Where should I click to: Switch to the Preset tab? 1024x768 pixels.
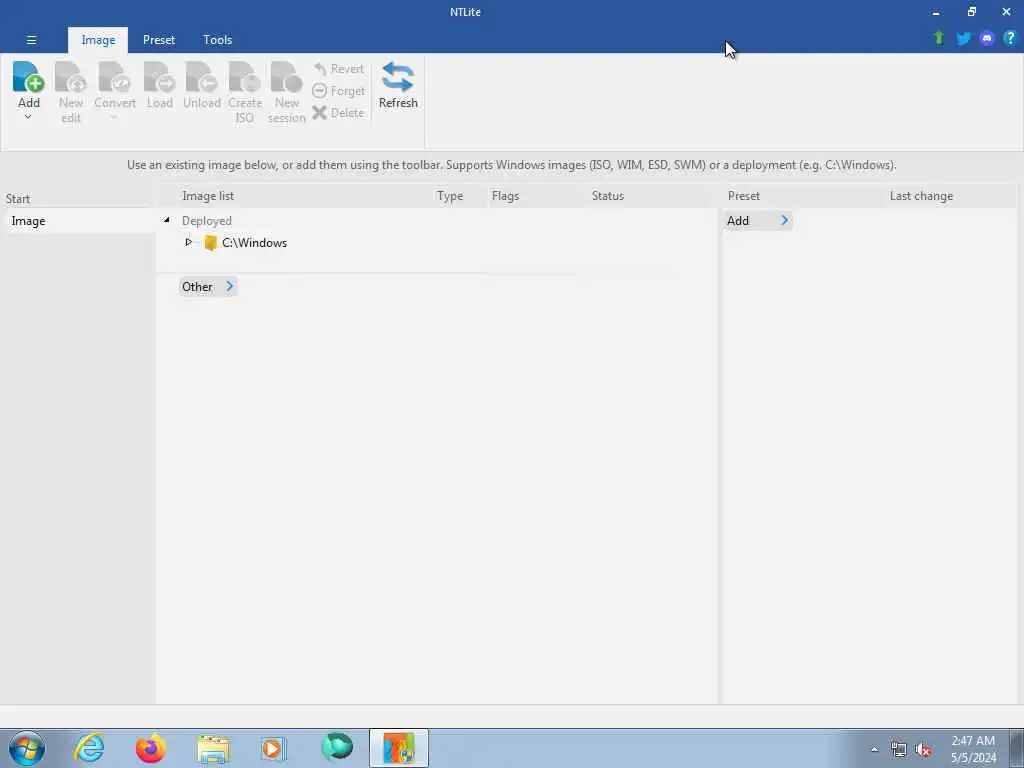[159, 40]
